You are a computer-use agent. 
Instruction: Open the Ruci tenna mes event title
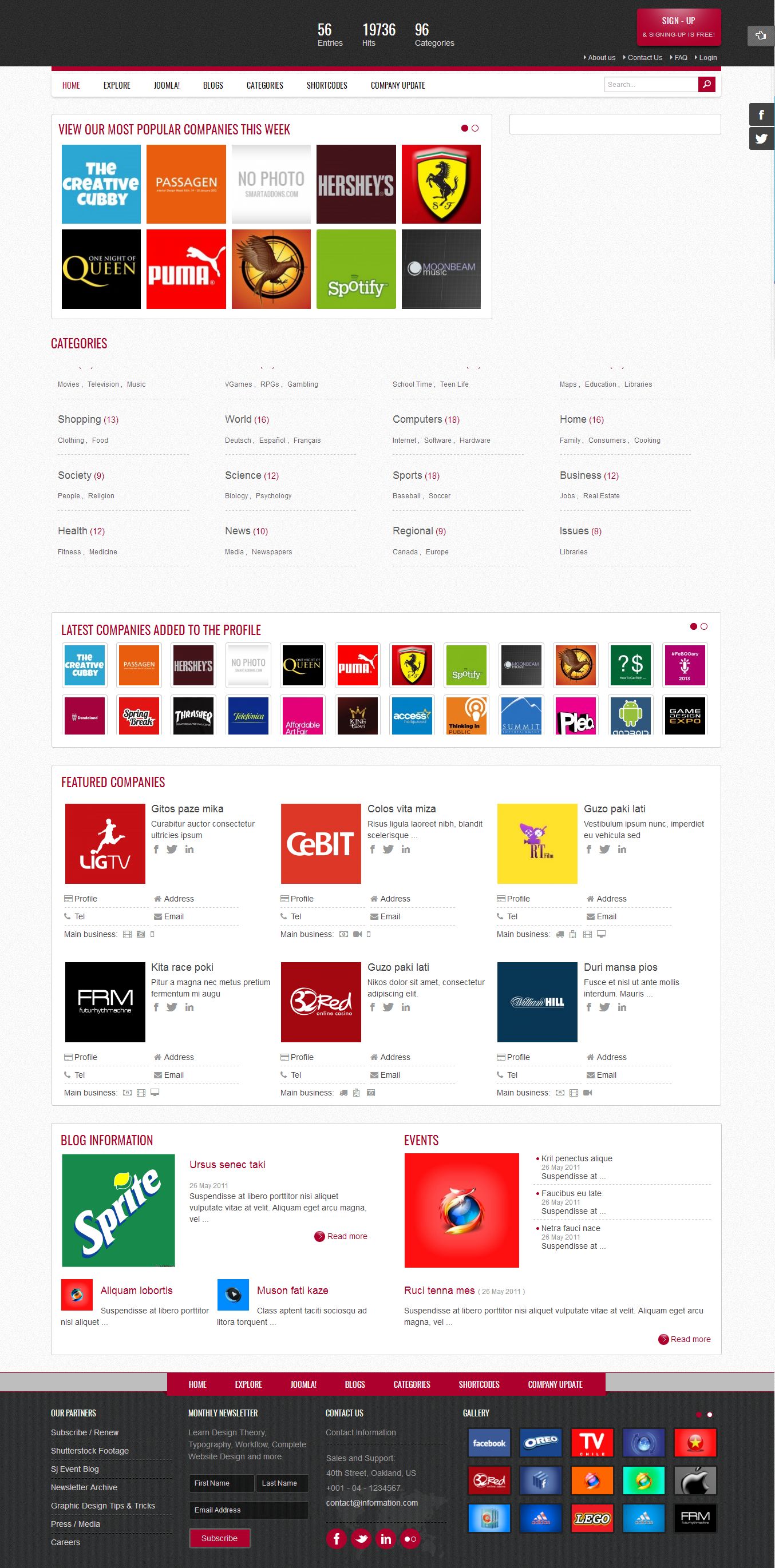[x=439, y=1291]
